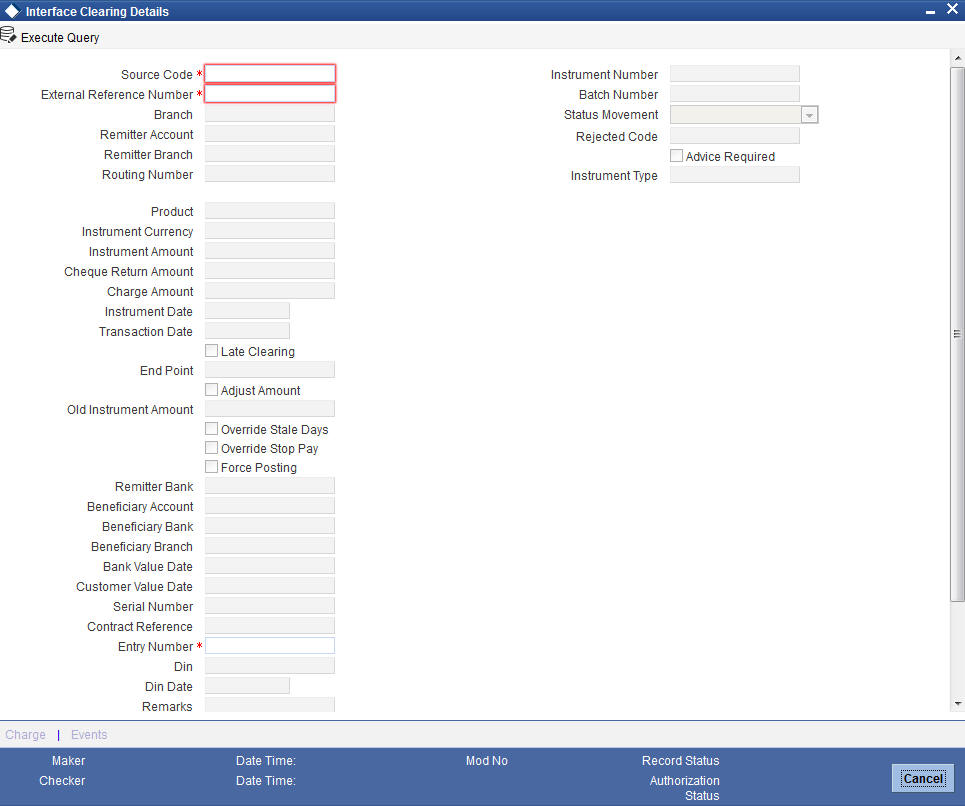Click the Cheque Return Amount field

pyautogui.click(x=270, y=271)
